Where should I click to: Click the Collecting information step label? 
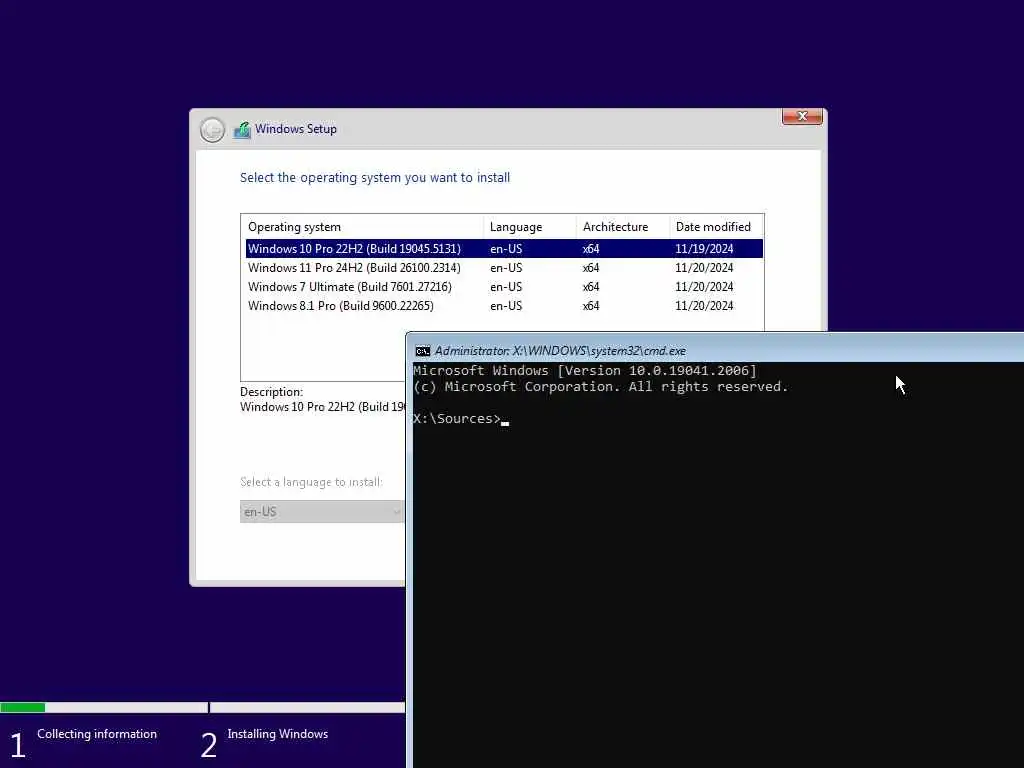(x=97, y=734)
